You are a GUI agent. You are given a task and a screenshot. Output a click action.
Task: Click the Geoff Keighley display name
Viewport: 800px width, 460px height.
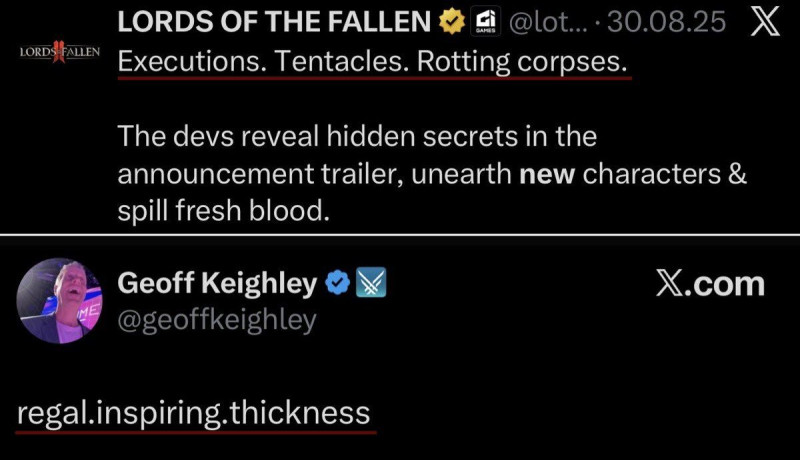(217, 284)
